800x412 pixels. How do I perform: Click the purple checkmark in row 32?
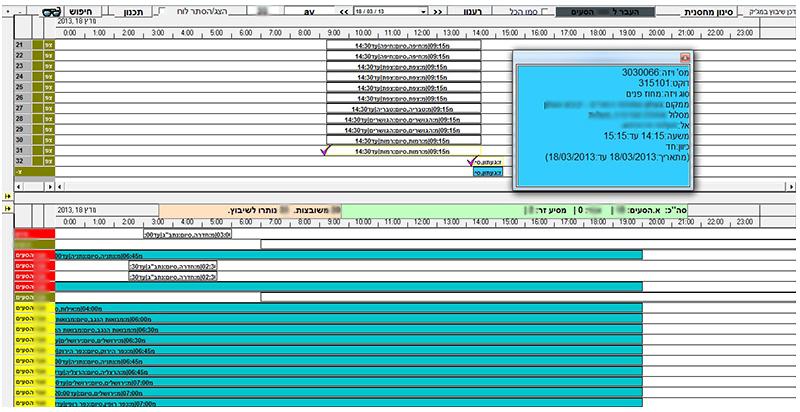point(472,162)
